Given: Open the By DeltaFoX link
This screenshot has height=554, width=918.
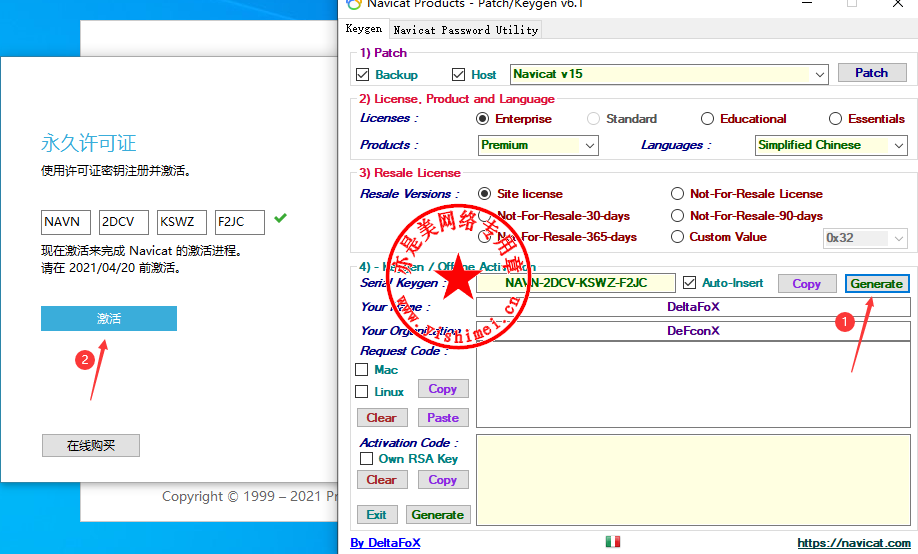Looking at the screenshot, I should click(x=385, y=543).
